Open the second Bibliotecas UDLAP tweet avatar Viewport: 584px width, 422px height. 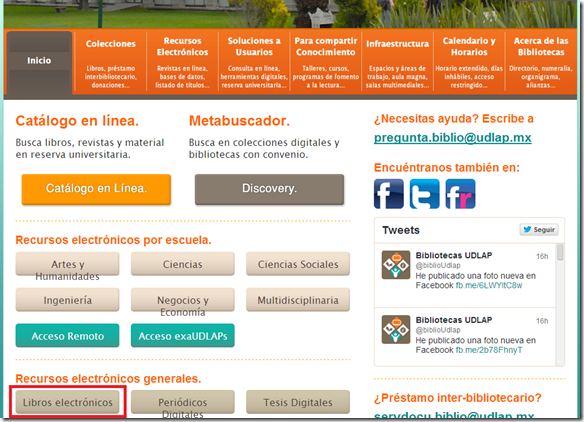(x=396, y=329)
